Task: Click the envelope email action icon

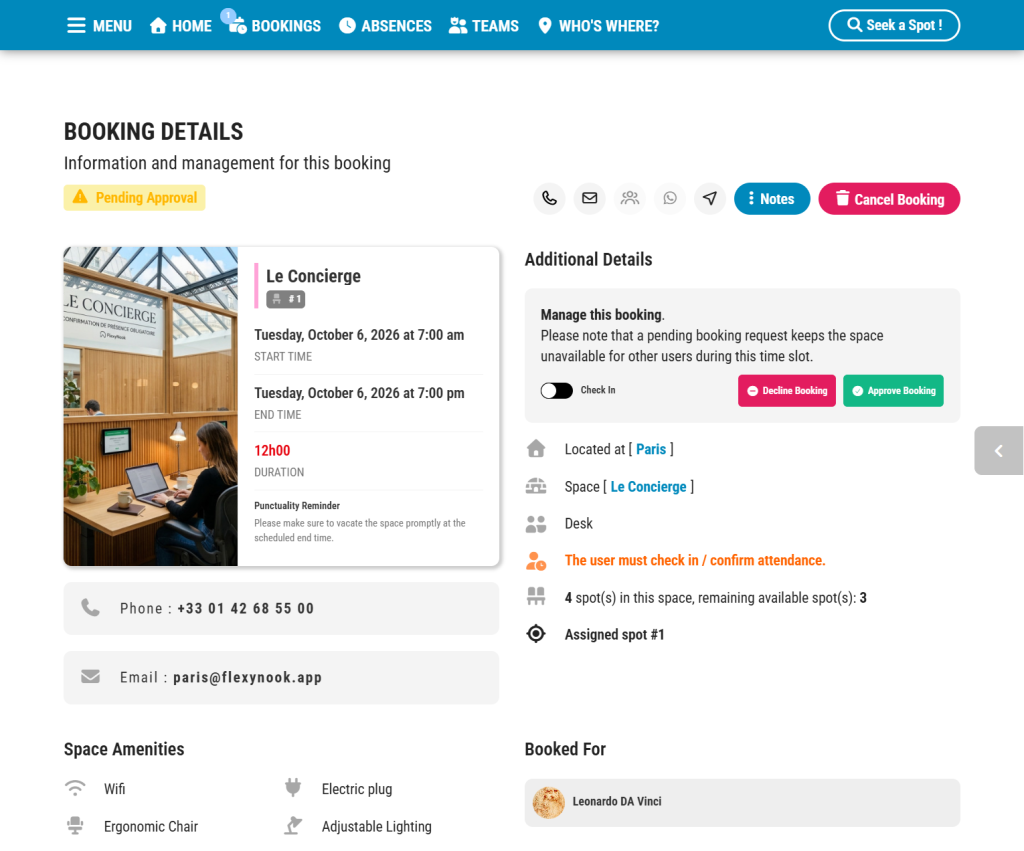Action: [x=590, y=199]
